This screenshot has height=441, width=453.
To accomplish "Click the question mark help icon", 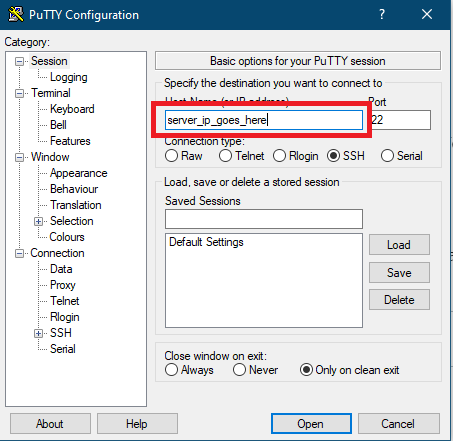I will click(x=382, y=14).
